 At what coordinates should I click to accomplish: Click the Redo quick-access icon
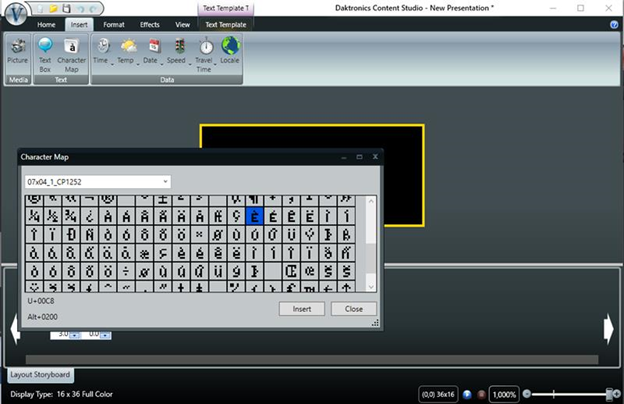pyautogui.click(x=93, y=8)
